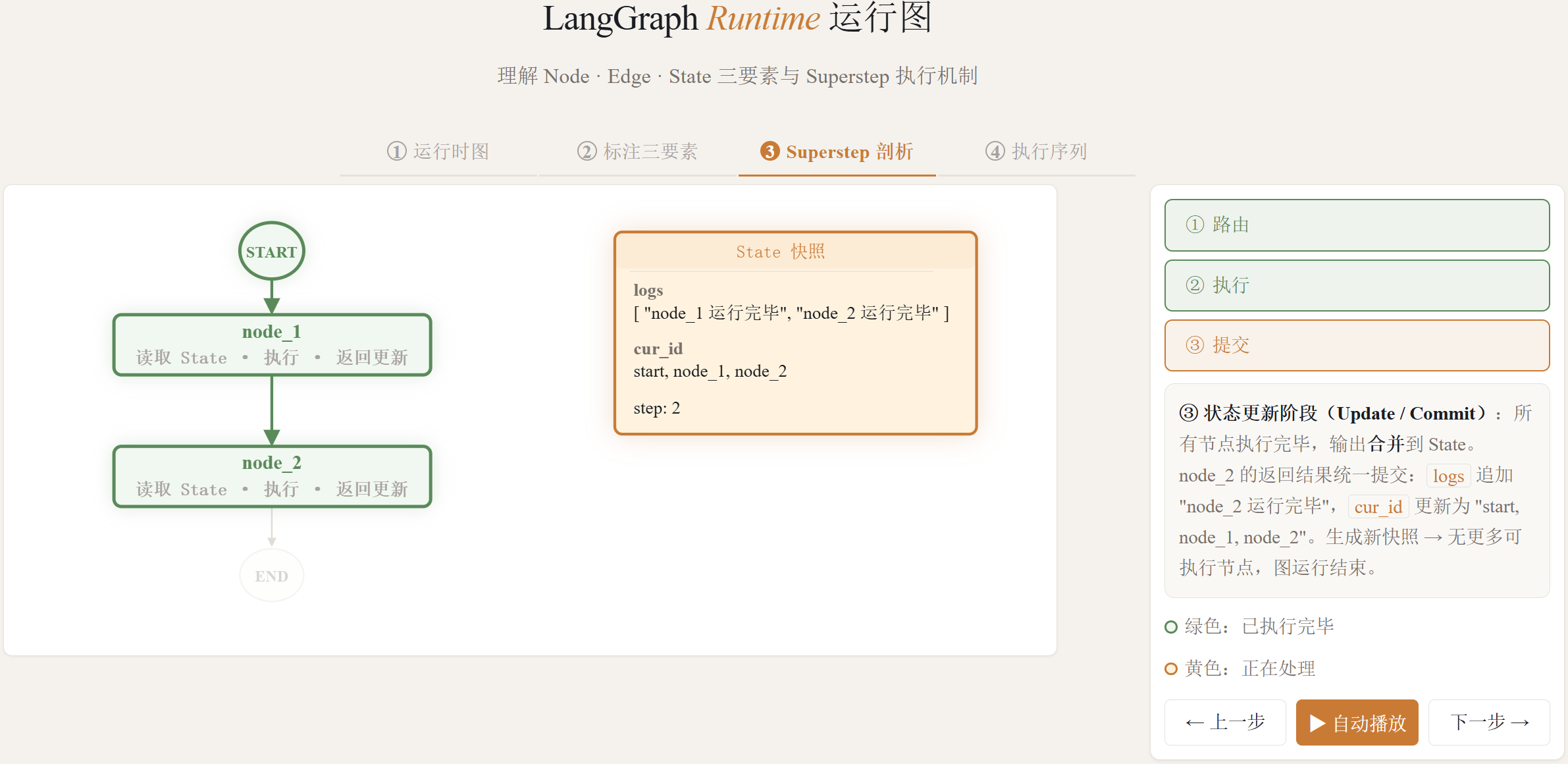
Task: Click the logs value list text
Action: click(791, 313)
